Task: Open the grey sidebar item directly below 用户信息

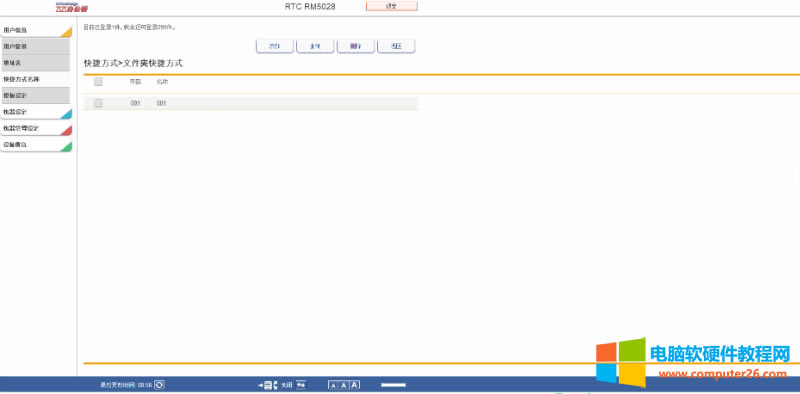Action: (36, 46)
